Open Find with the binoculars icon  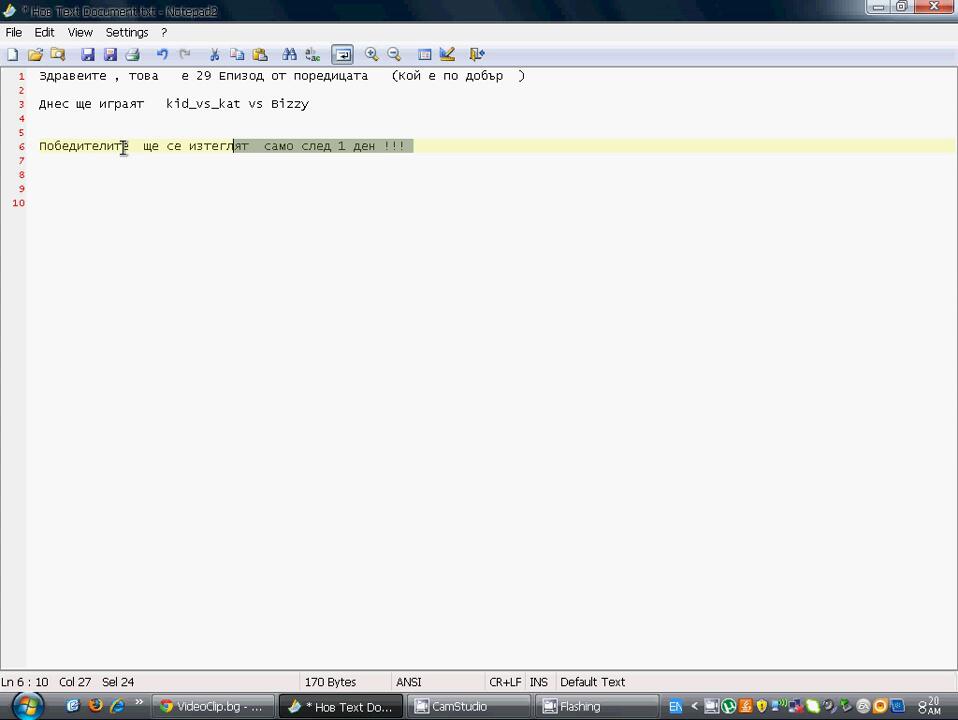289,54
